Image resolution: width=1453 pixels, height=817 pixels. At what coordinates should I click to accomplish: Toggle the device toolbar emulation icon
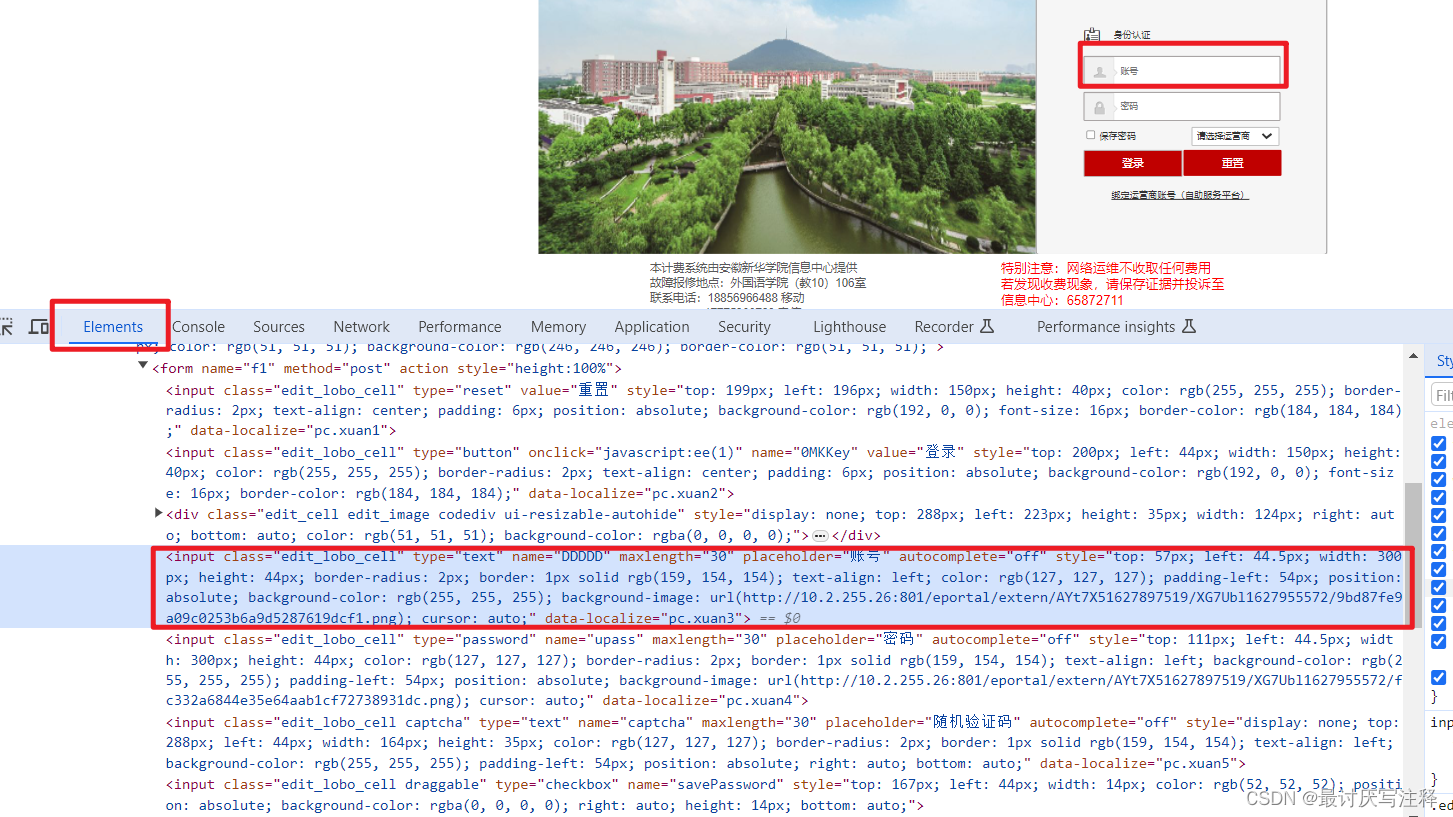point(39,325)
